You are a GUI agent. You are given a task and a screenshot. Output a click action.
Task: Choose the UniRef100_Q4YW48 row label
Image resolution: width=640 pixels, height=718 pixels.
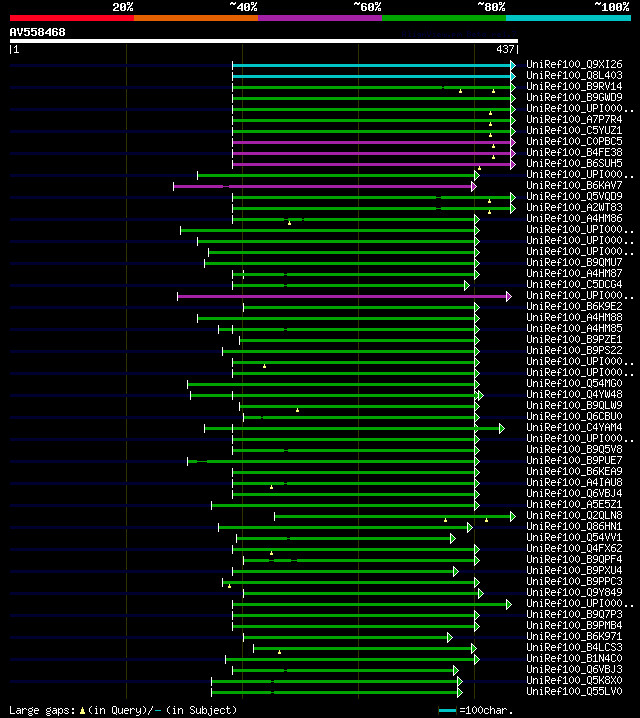click(x=574, y=394)
